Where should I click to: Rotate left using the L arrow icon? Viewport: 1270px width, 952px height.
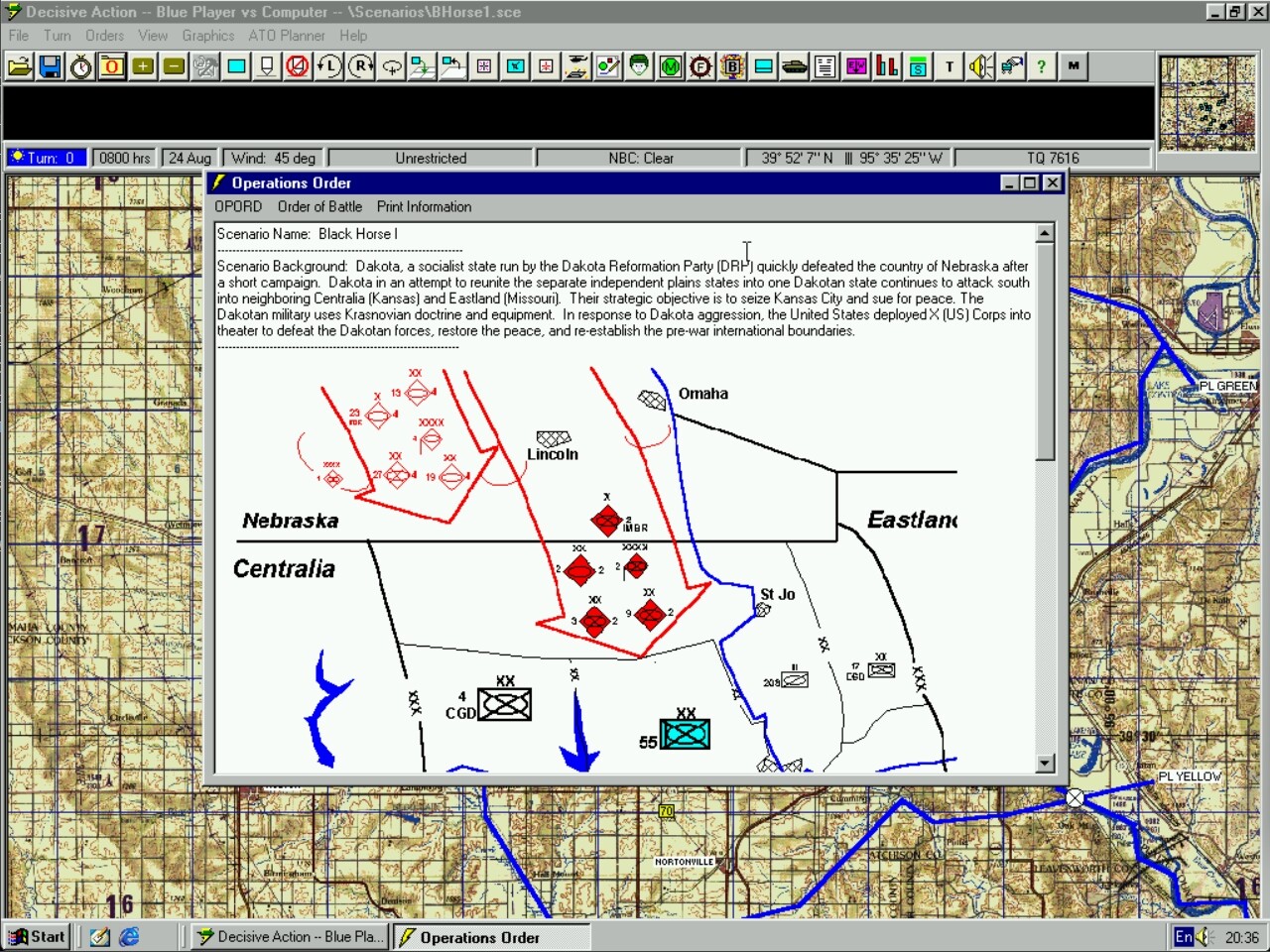tap(328, 66)
